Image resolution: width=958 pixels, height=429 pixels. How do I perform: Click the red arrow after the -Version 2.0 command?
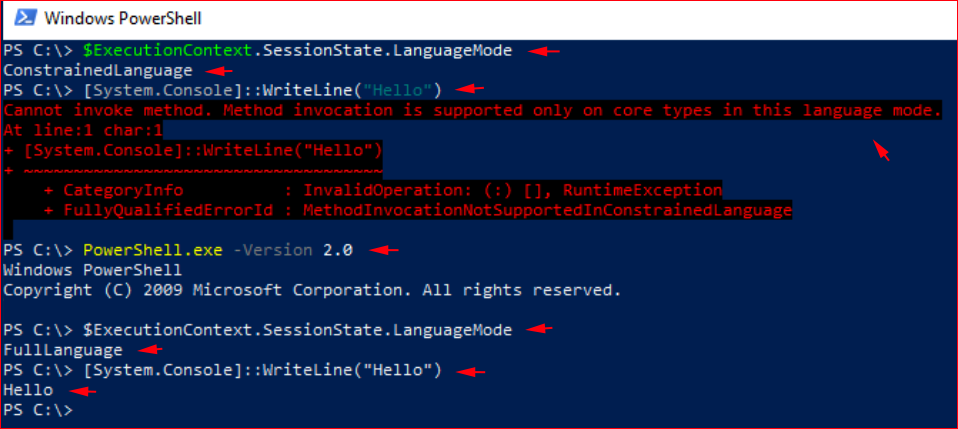pyautogui.click(x=384, y=250)
